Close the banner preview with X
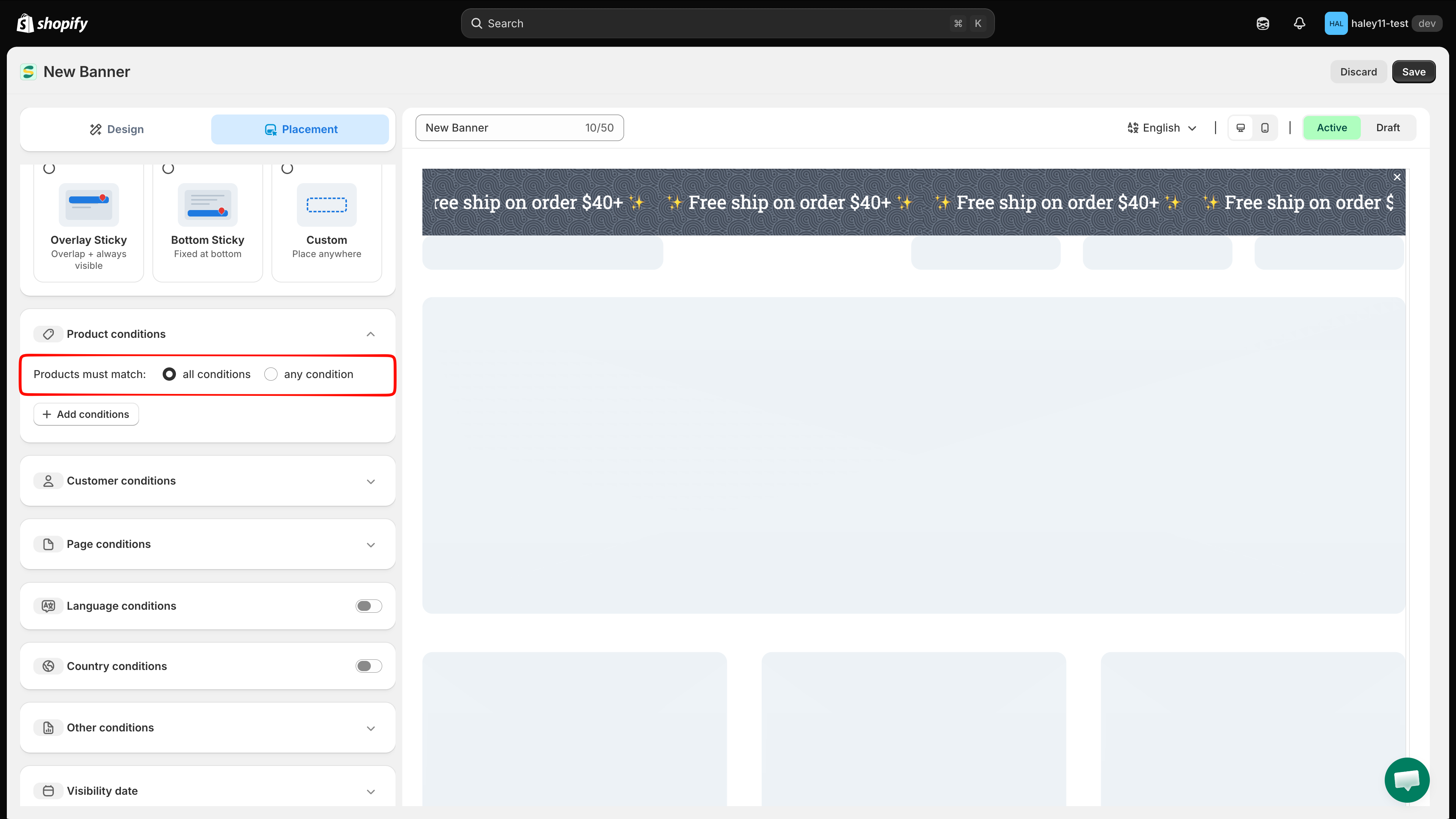The height and width of the screenshot is (819, 1456). (1397, 177)
